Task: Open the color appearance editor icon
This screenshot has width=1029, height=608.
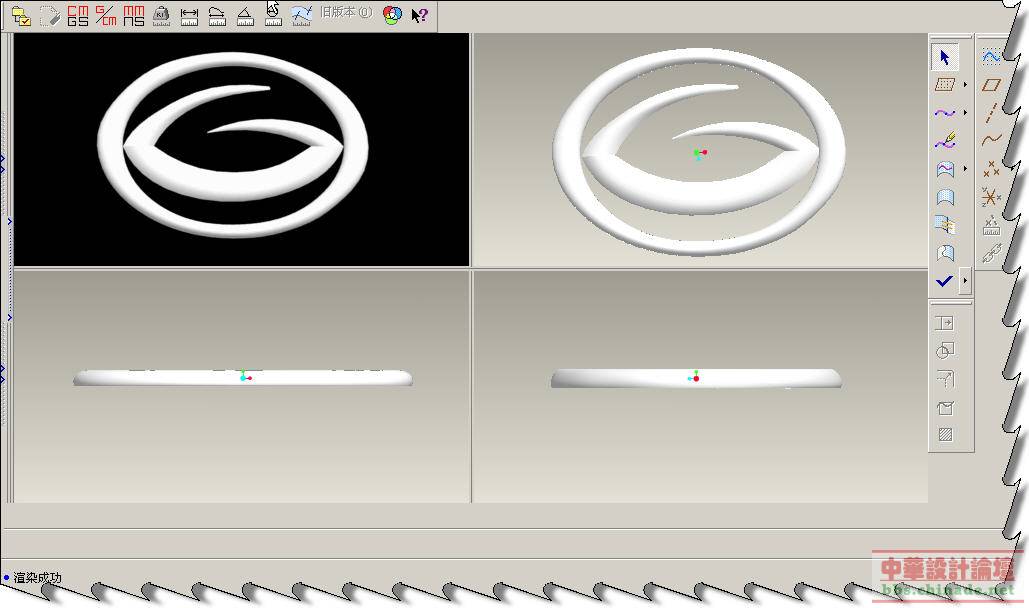Action: point(392,15)
